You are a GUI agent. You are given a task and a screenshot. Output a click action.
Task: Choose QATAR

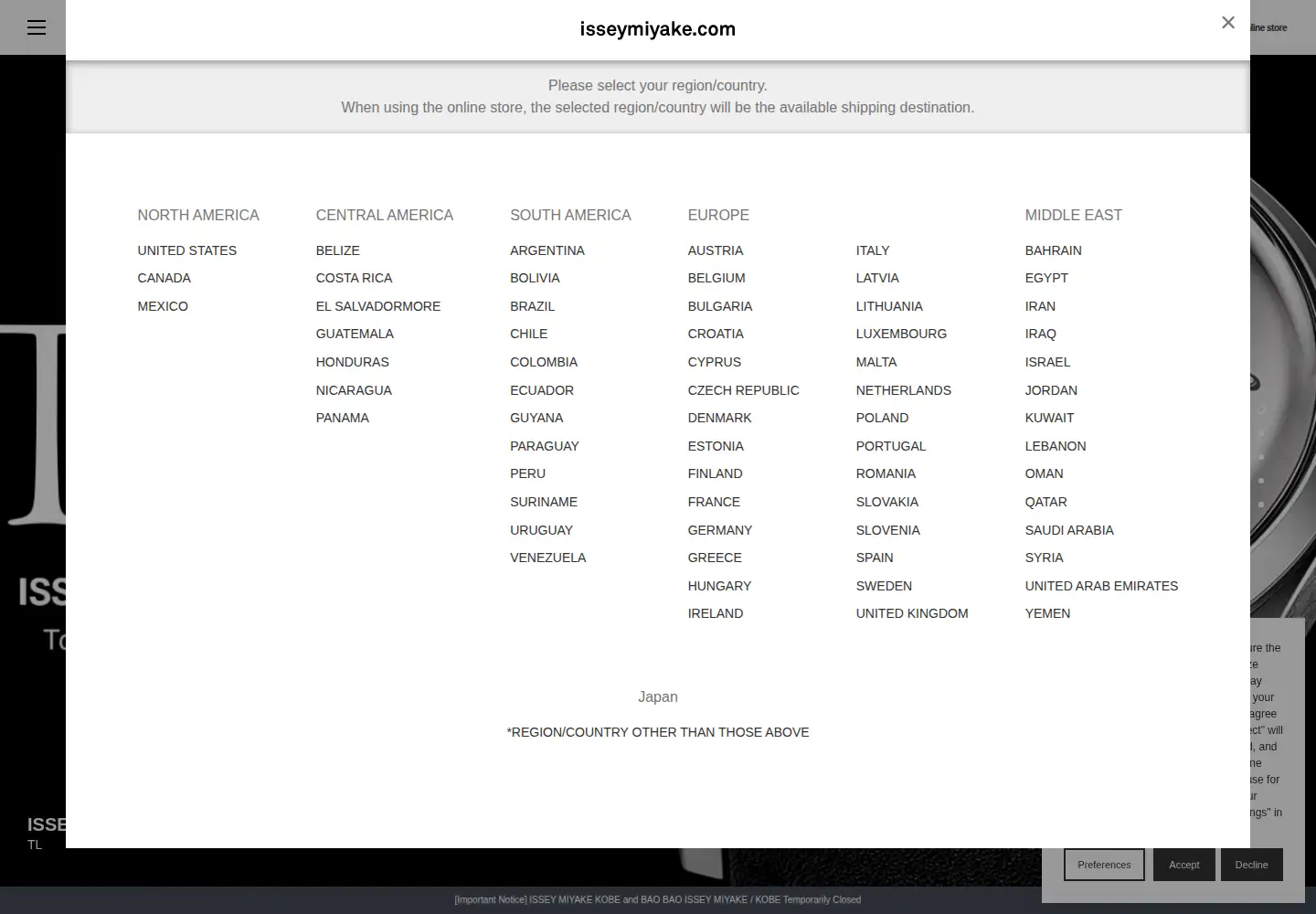[1046, 502]
